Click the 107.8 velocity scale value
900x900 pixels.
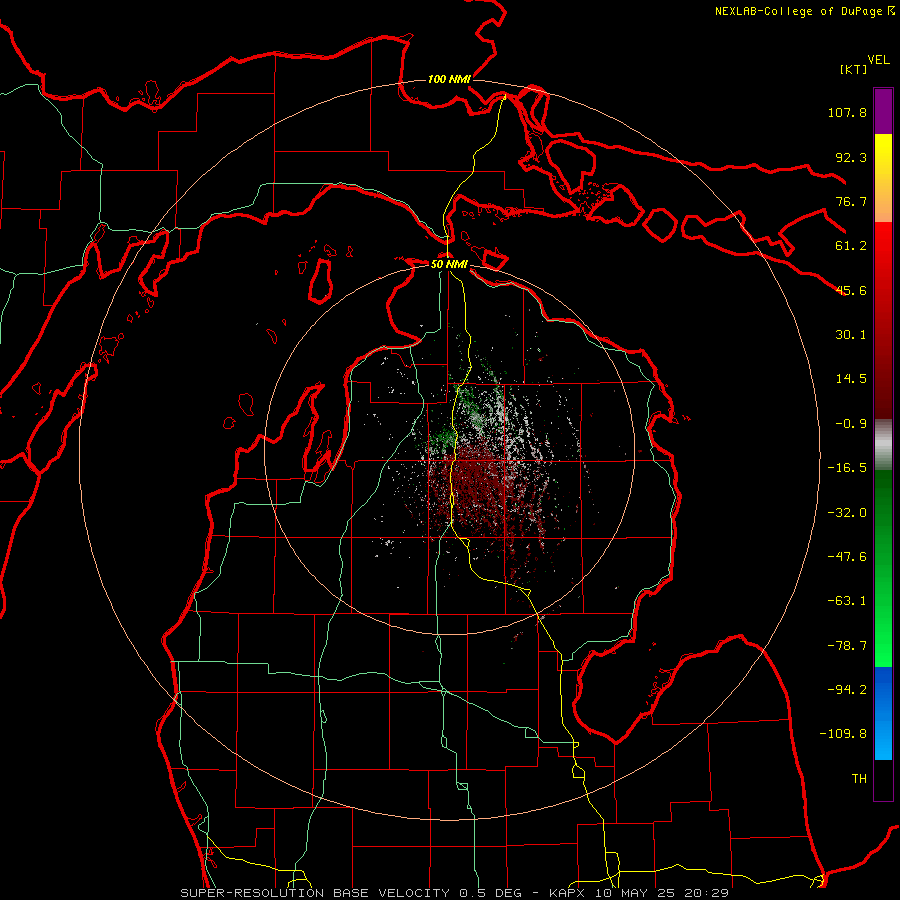coord(847,112)
